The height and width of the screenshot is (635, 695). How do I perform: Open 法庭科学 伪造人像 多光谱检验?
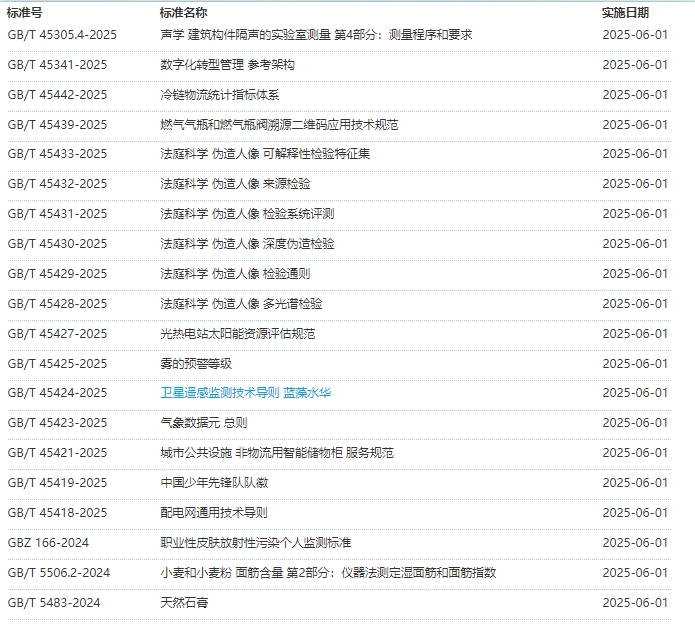(x=241, y=304)
